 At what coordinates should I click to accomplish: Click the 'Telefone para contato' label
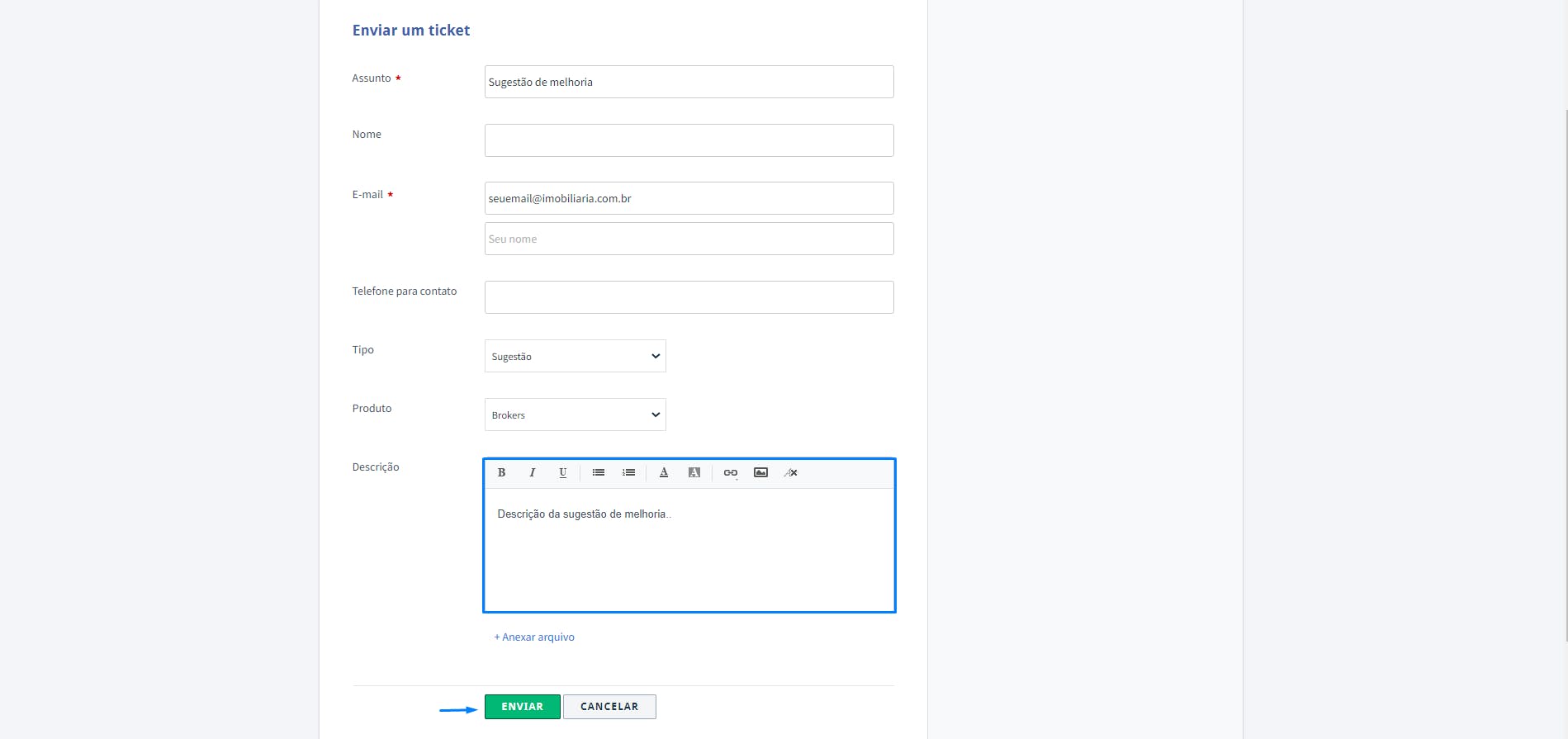[x=405, y=291]
